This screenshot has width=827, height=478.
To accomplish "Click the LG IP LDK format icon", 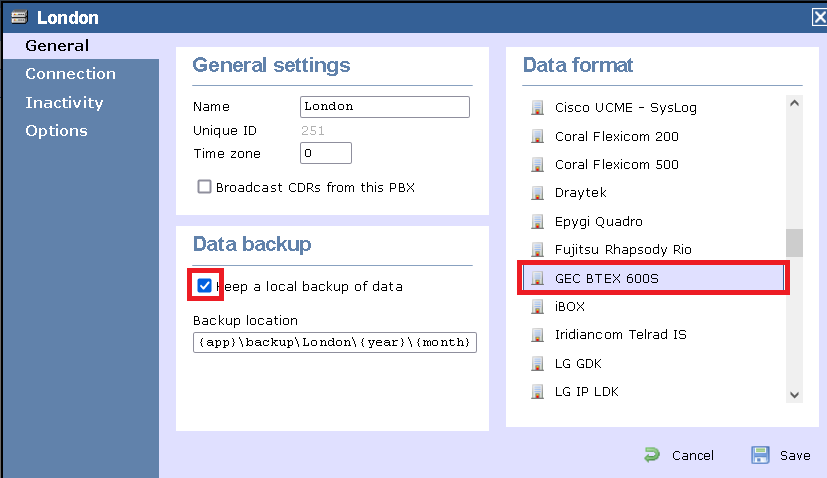I will coord(537,391).
